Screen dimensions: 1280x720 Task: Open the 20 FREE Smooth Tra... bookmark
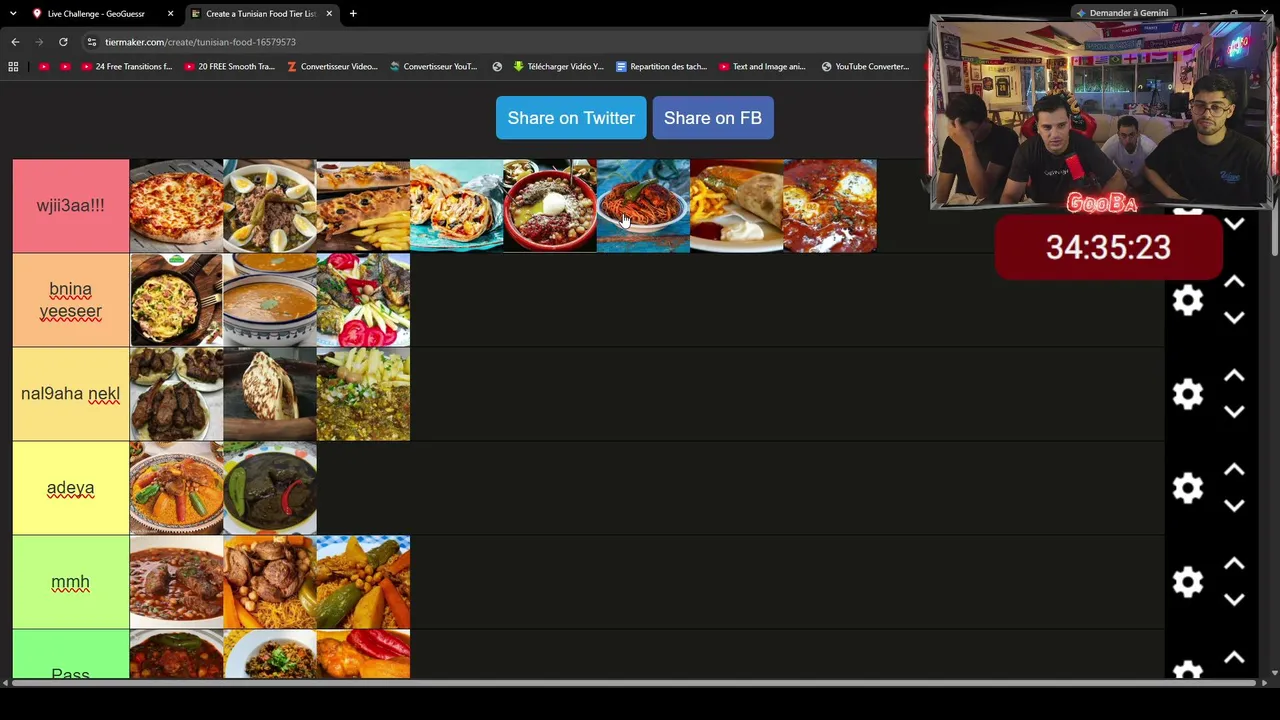[230, 67]
